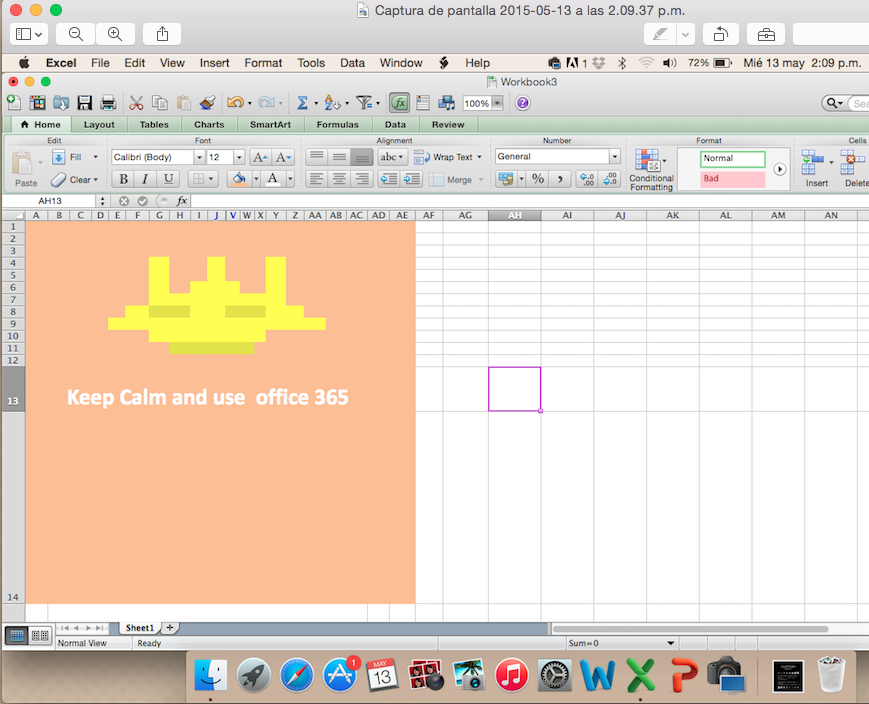Screen dimensions: 869x704
Task: Click the Fill down icon
Action: 58,157
